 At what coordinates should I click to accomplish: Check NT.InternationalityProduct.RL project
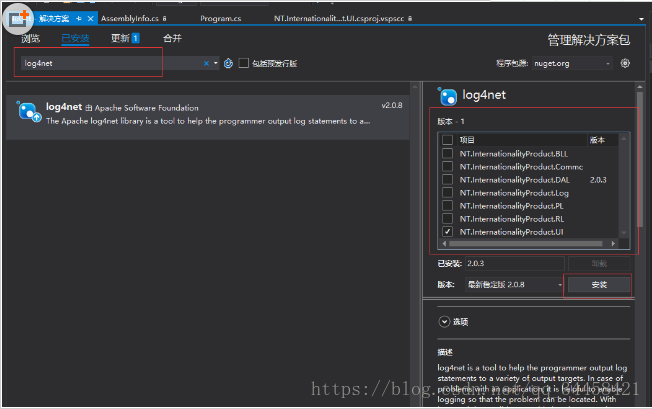point(447,219)
